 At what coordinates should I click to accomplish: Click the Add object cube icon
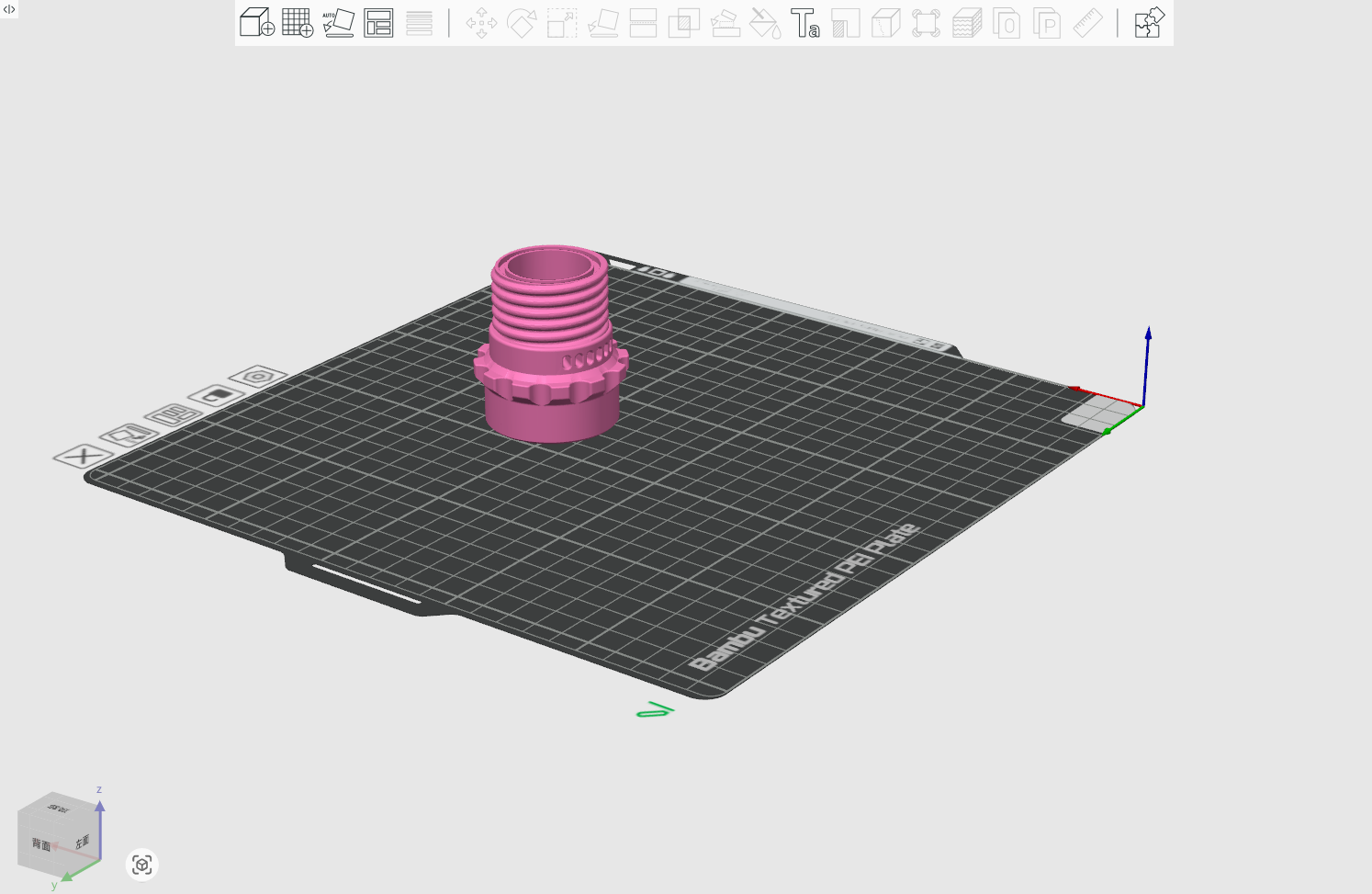[256, 23]
